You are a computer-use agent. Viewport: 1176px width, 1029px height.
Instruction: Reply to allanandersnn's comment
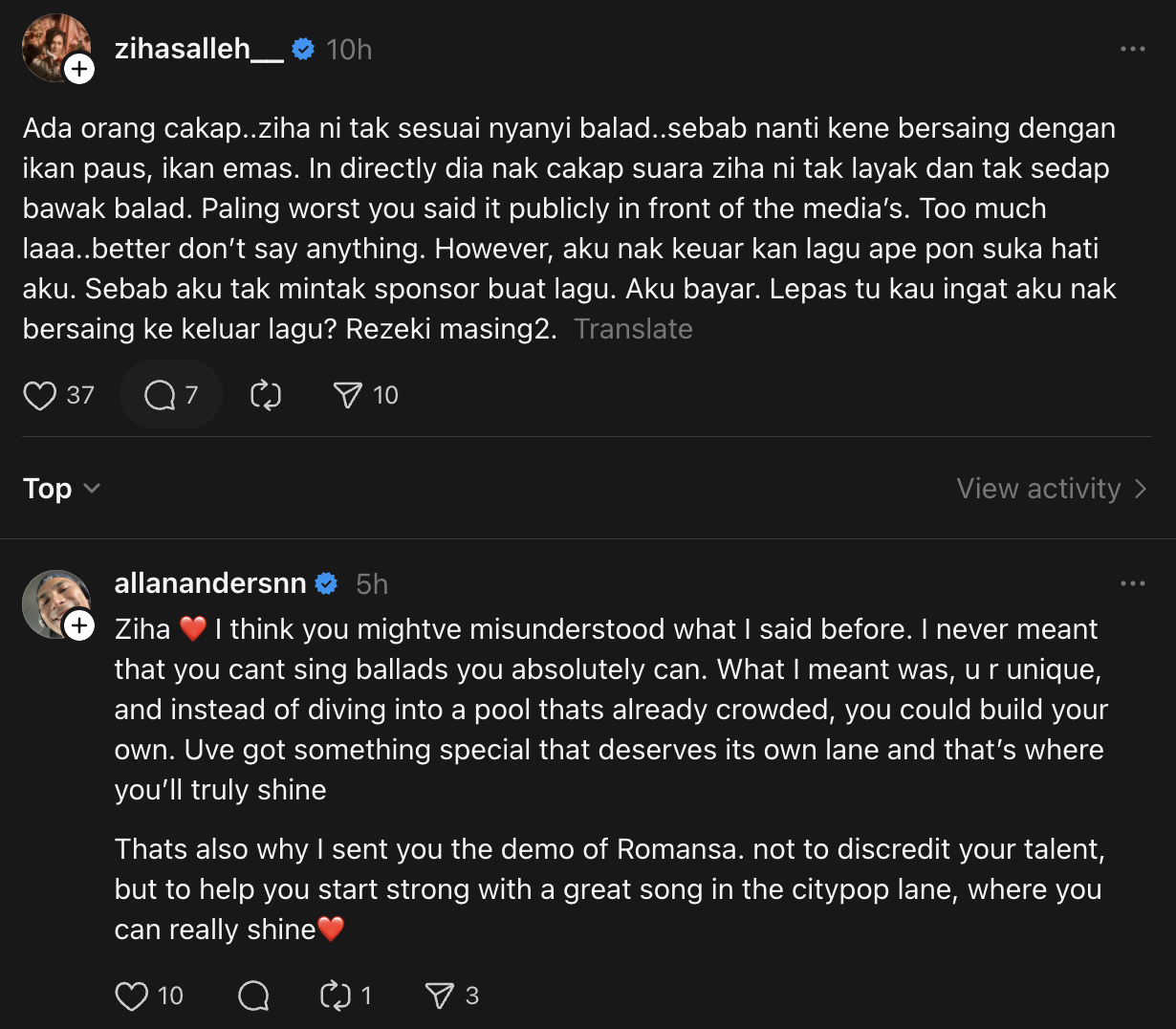(x=253, y=996)
